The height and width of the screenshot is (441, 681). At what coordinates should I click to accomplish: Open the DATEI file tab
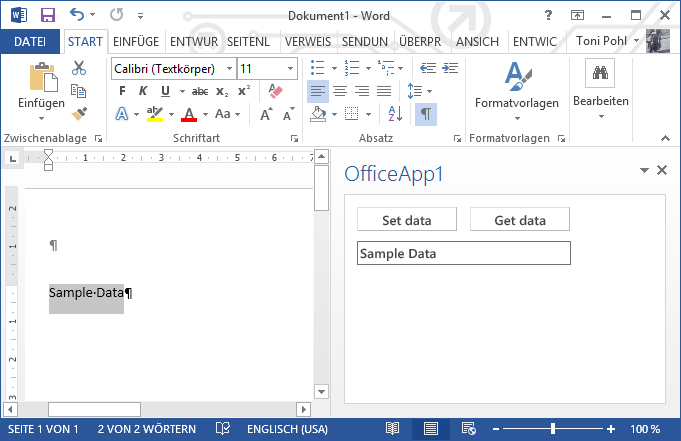[x=30, y=42]
